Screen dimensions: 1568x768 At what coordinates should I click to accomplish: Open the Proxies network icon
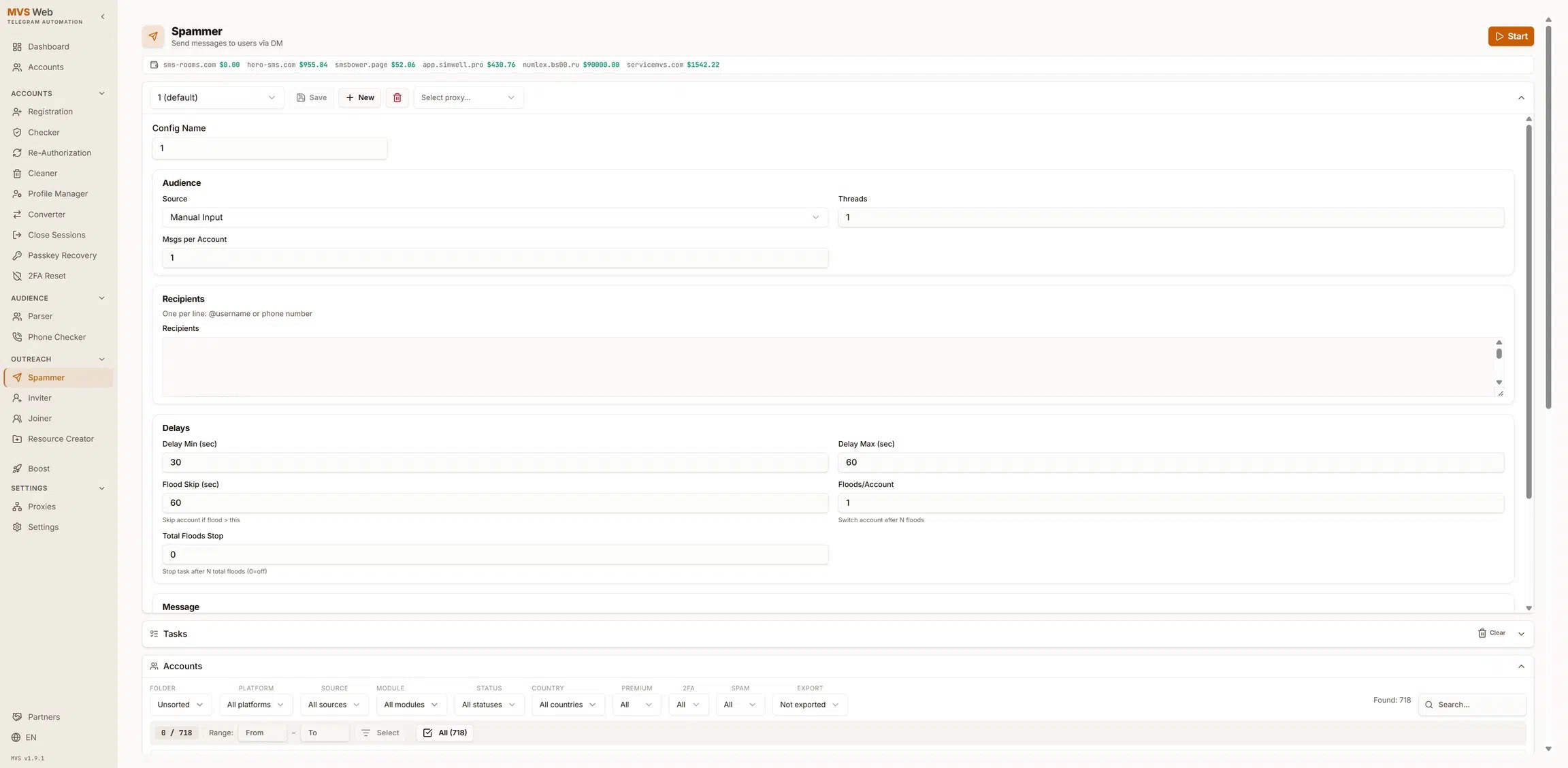[x=17, y=507]
